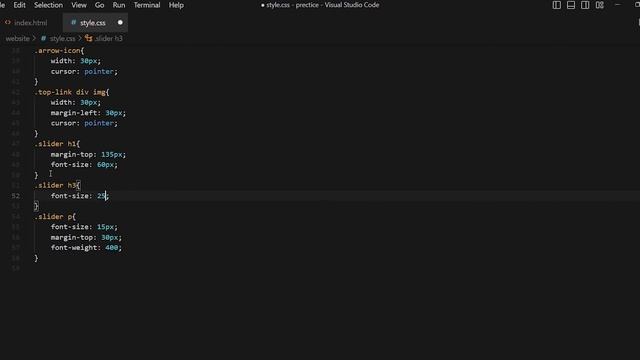This screenshot has height=360, width=640.
Task: Toggle the bottom panel layout icon
Action: [x=571, y=5]
